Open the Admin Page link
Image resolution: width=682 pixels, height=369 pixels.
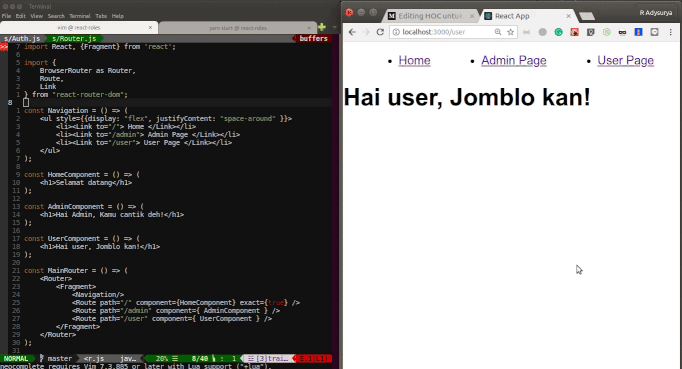coord(514,60)
